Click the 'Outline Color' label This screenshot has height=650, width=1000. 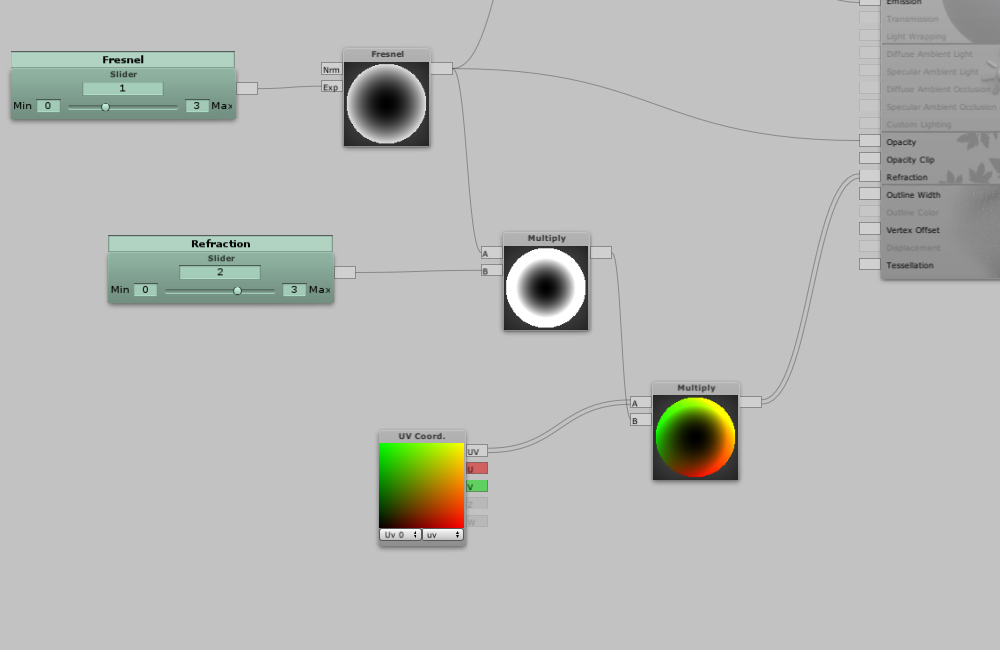[x=913, y=212]
